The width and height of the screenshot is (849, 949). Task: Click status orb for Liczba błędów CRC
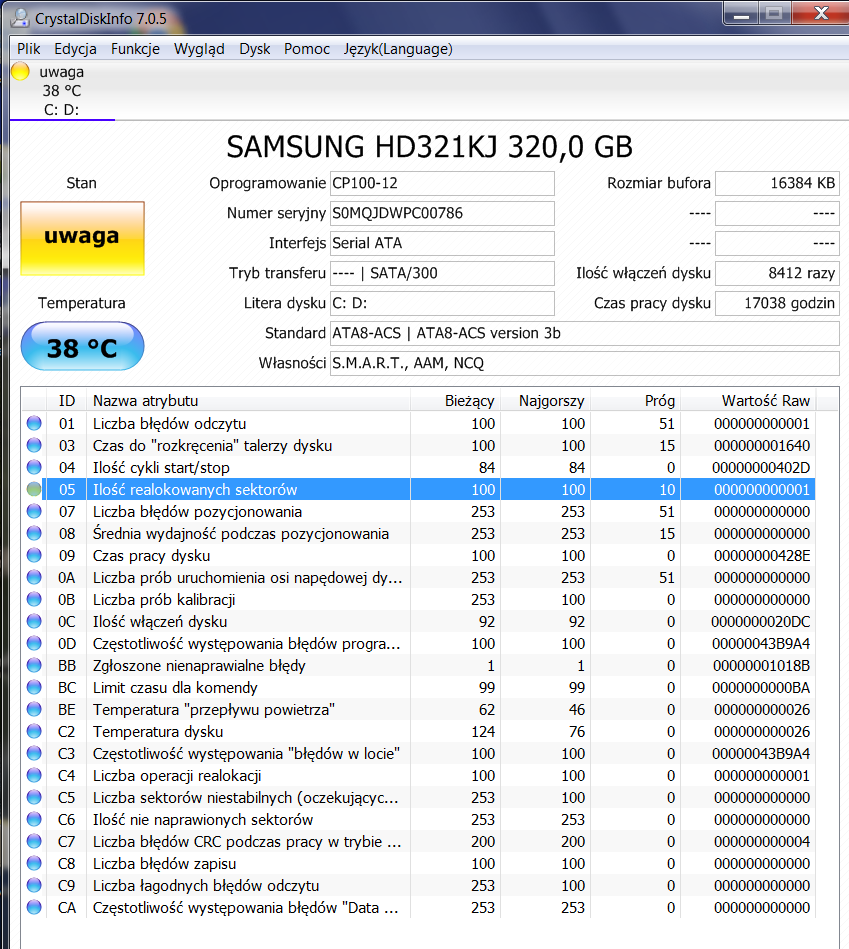[x=34, y=841]
